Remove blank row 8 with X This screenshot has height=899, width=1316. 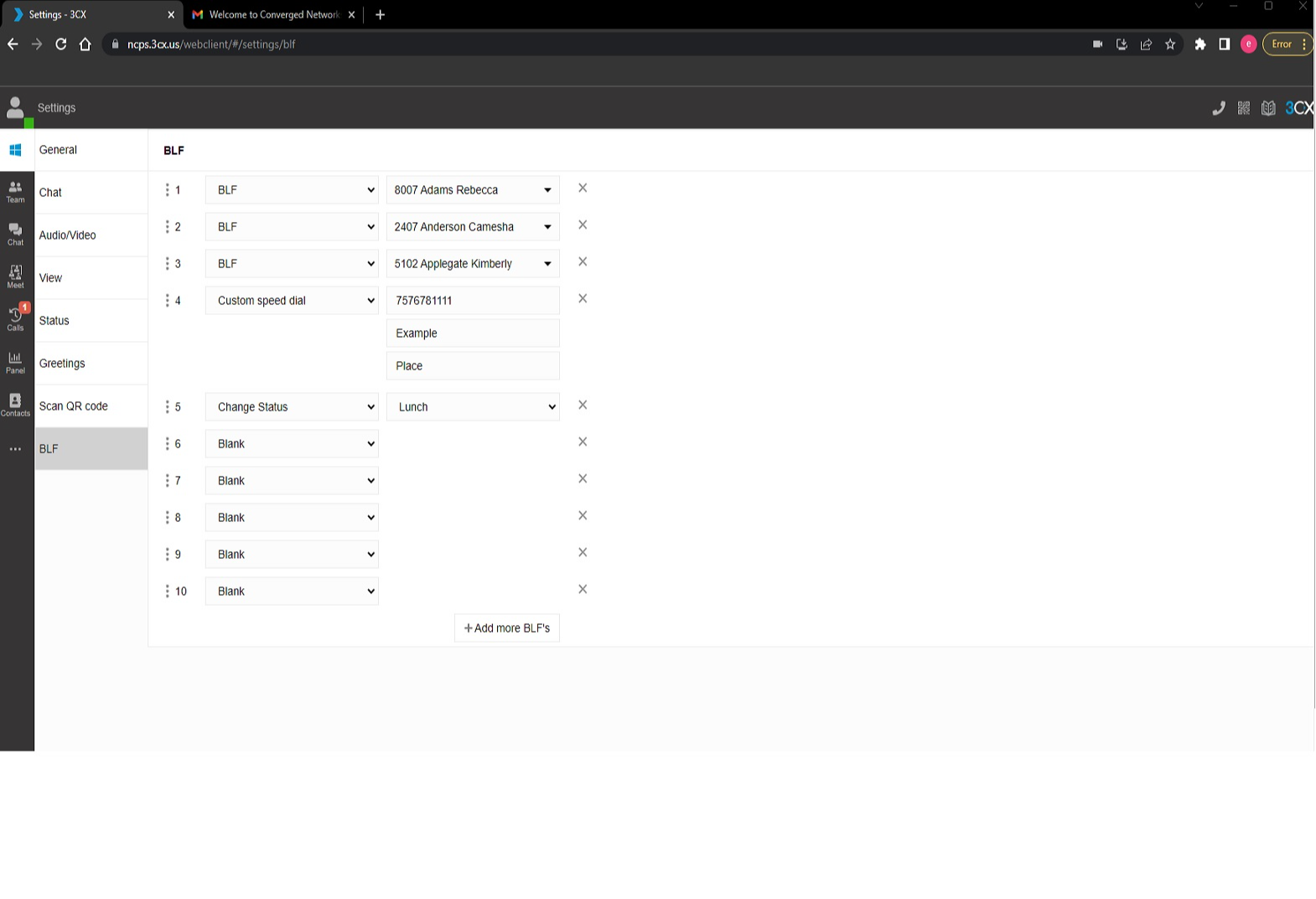(583, 516)
